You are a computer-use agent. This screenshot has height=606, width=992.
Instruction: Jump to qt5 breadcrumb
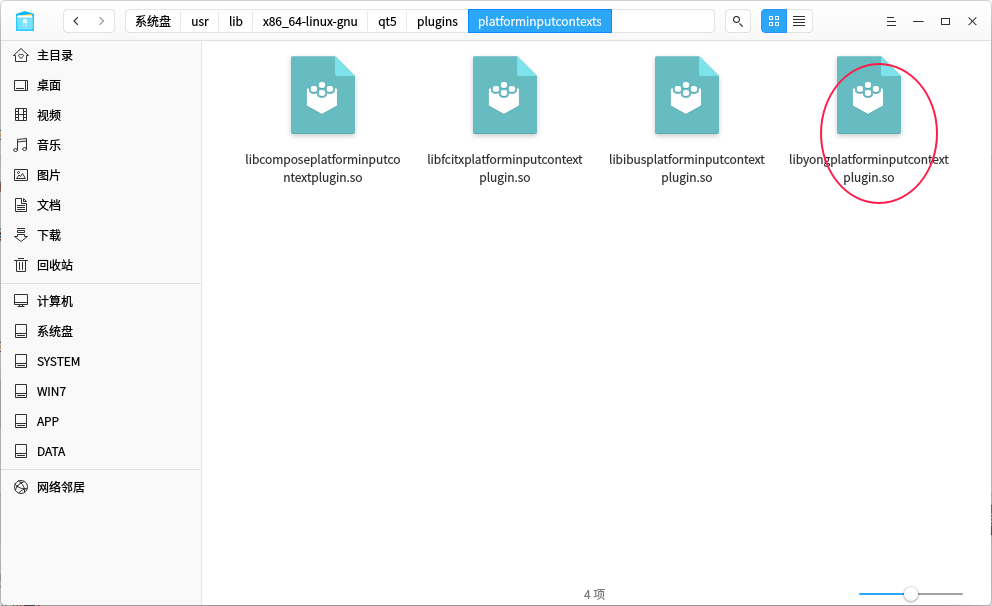(x=387, y=22)
